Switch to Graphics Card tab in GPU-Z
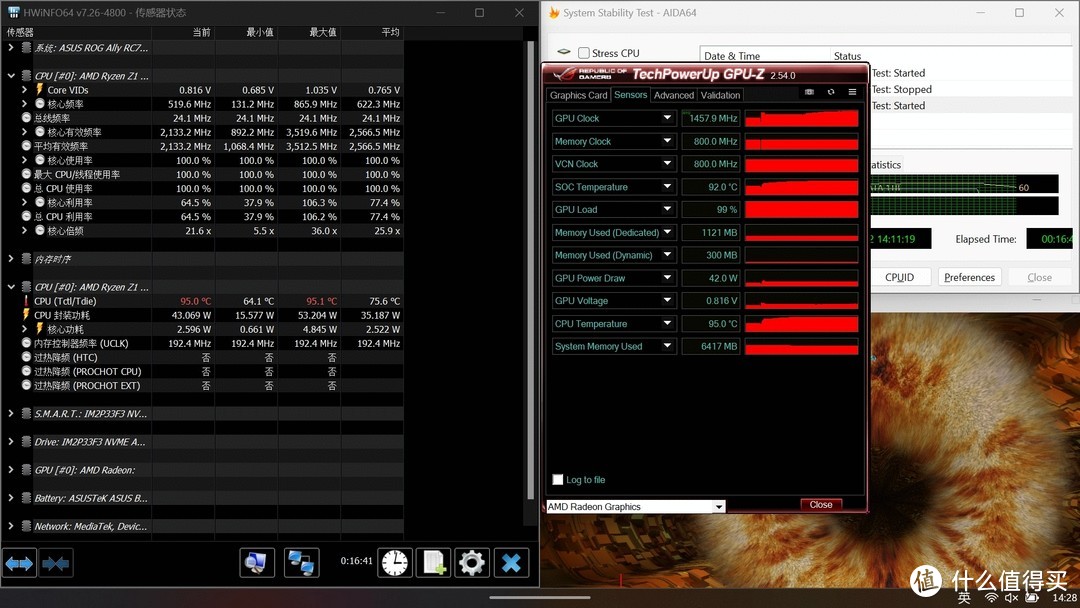Screen dimensions: 1080x608 (x=579, y=95)
